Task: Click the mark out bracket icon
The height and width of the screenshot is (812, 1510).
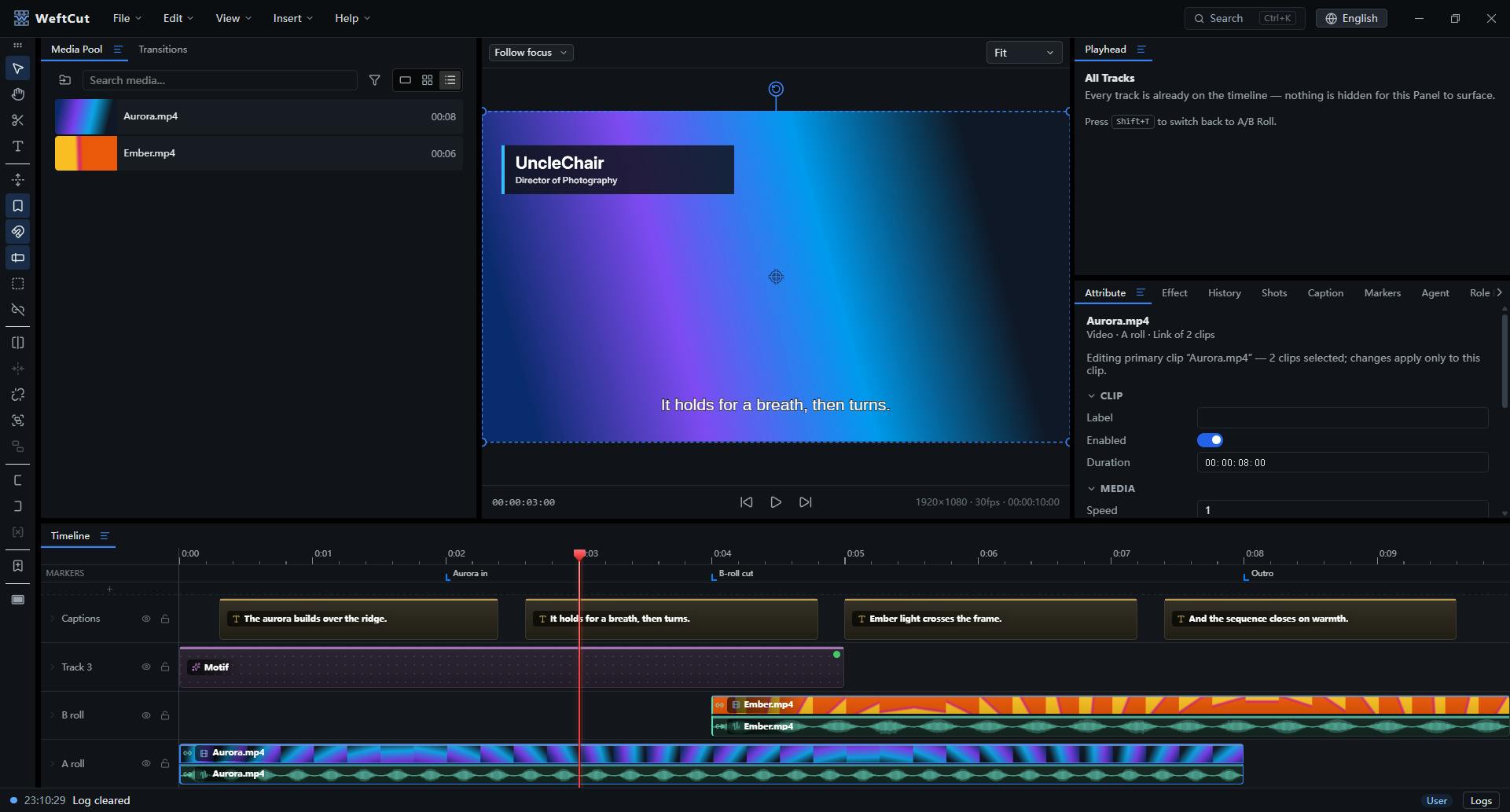Action: tap(17, 506)
